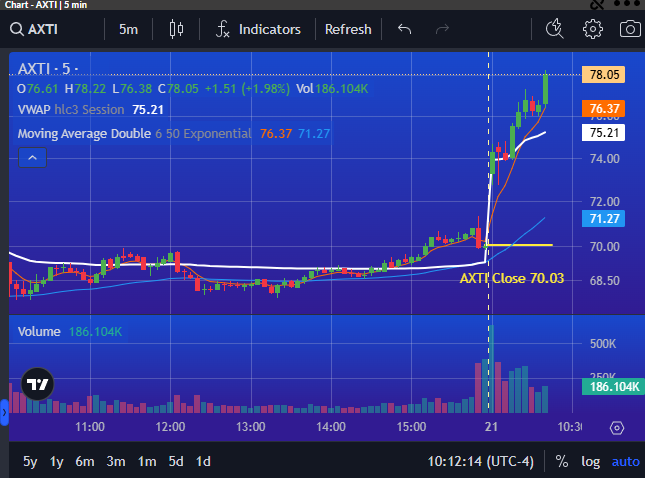This screenshot has width=645, height=478.
Task: Click the green 186.104K volume label
Action: (613, 387)
